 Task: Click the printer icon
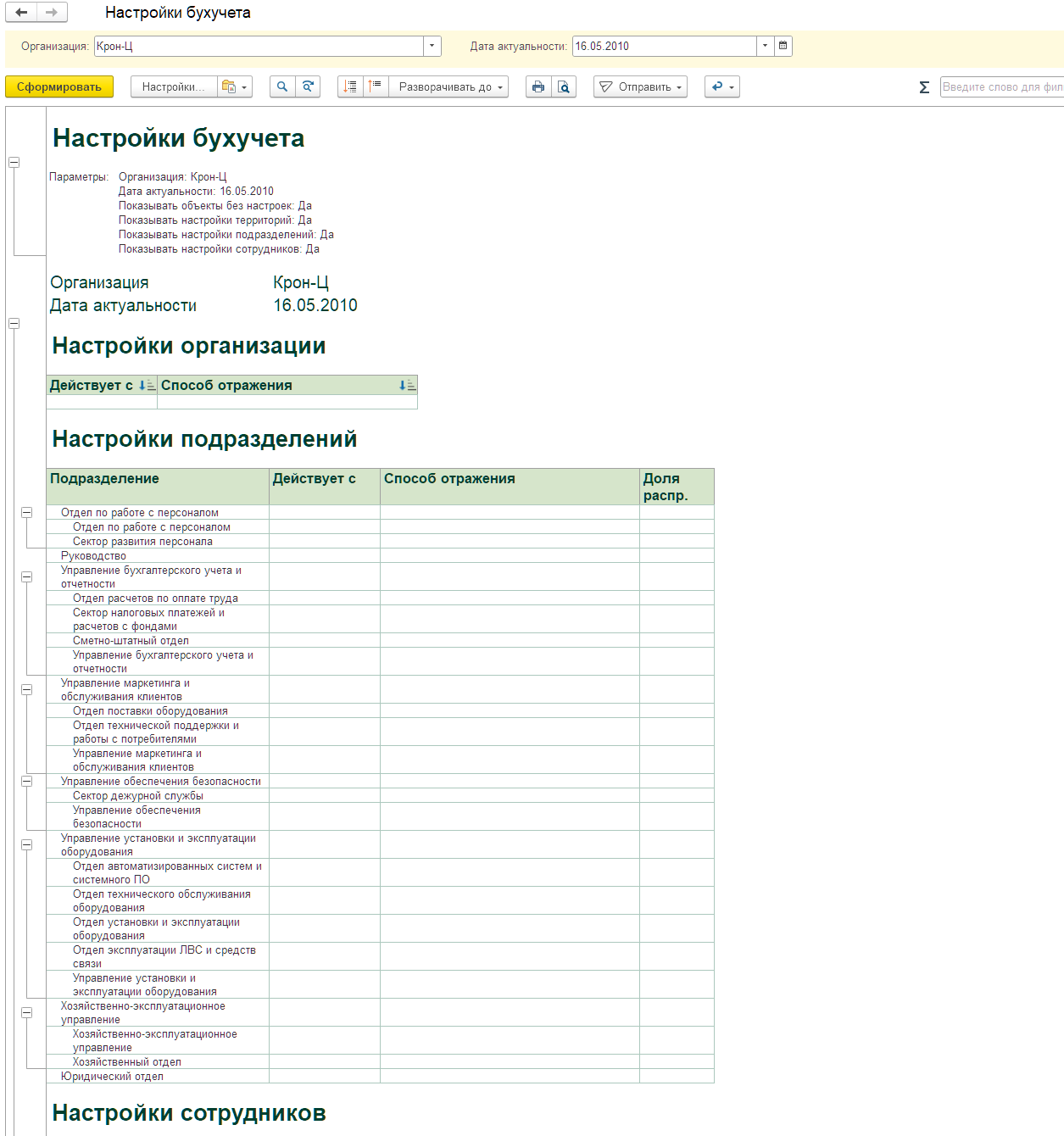pyautogui.click(x=538, y=86)
